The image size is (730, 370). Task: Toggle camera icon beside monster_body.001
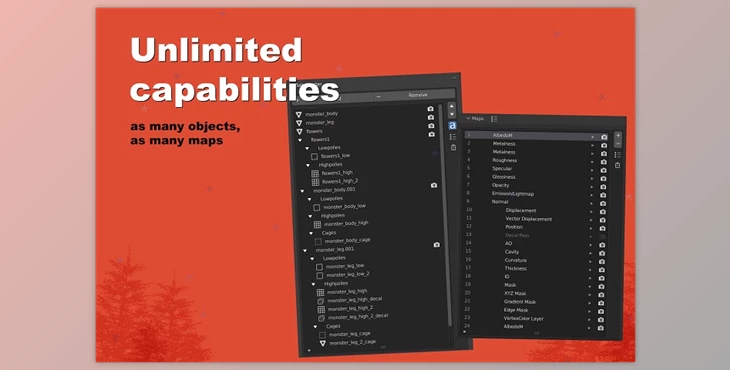point(434,185)
